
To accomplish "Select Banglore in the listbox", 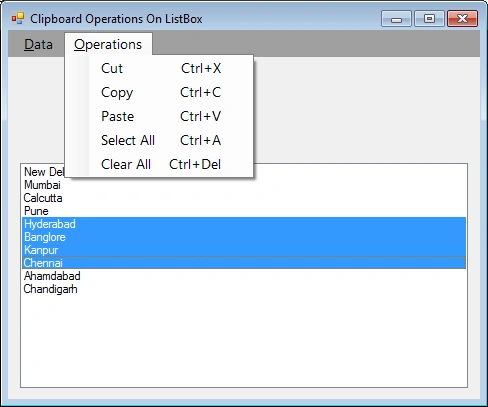I will click(x=244, y=237).
